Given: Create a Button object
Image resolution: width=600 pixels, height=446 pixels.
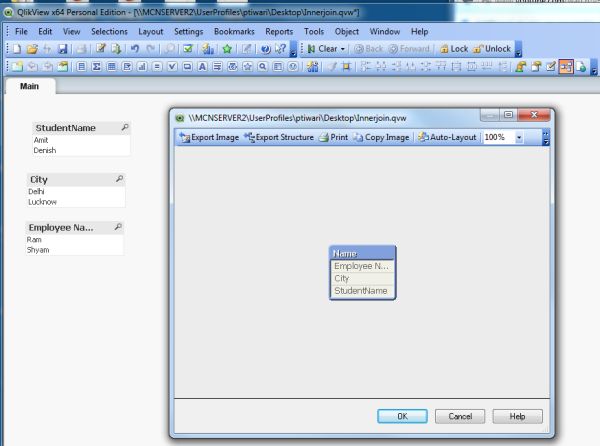Looking at the screenshot, I should pos(187,67).
